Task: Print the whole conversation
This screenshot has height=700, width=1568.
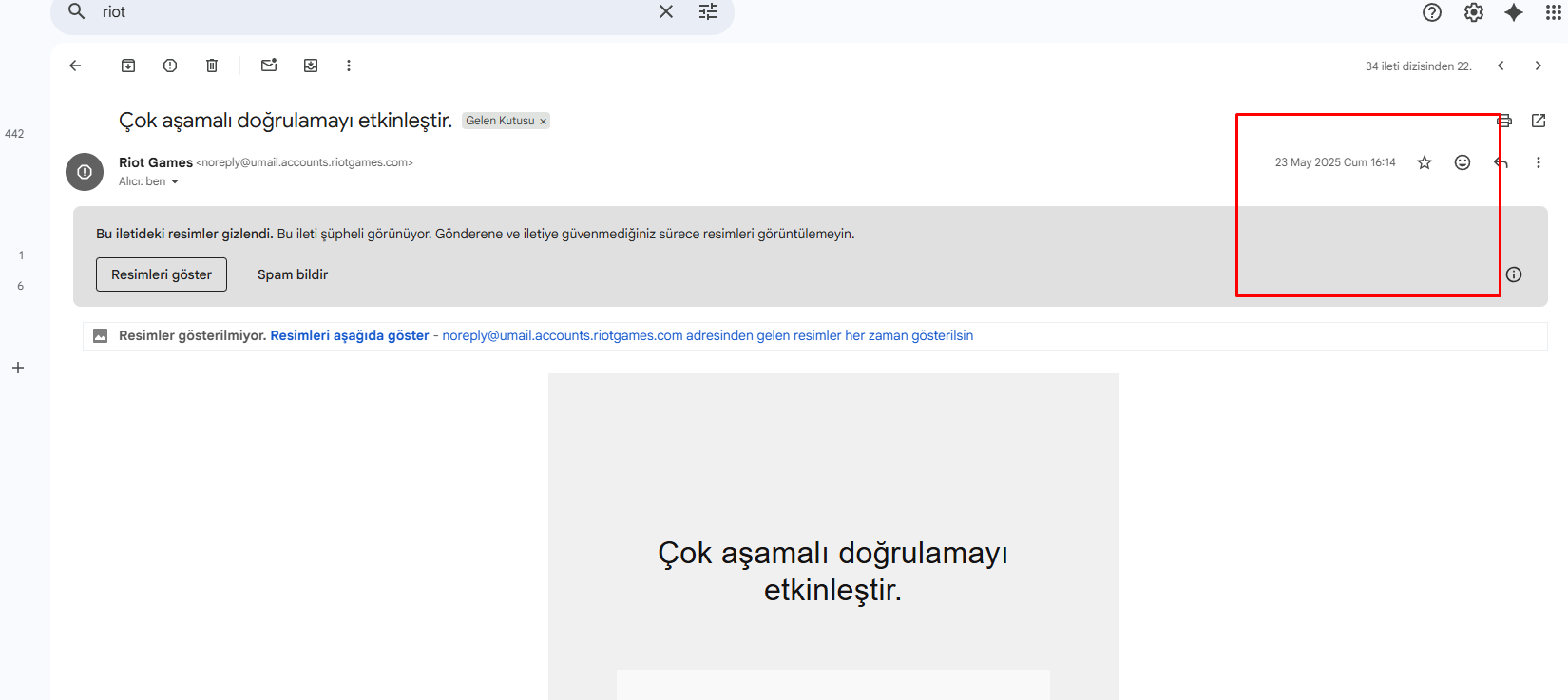Action: coord(1504,121)
